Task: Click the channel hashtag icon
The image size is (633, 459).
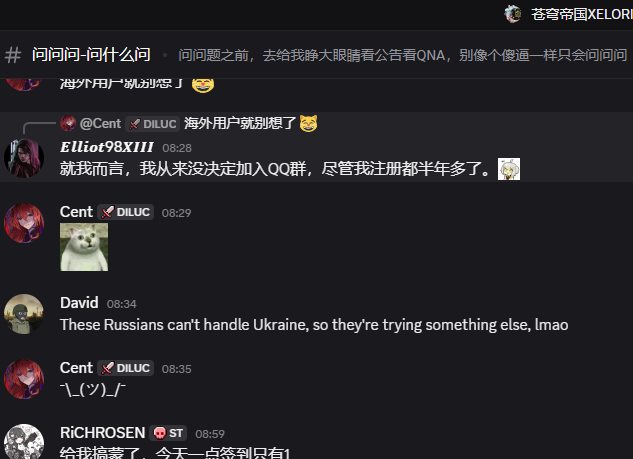Action: point(13,55)
